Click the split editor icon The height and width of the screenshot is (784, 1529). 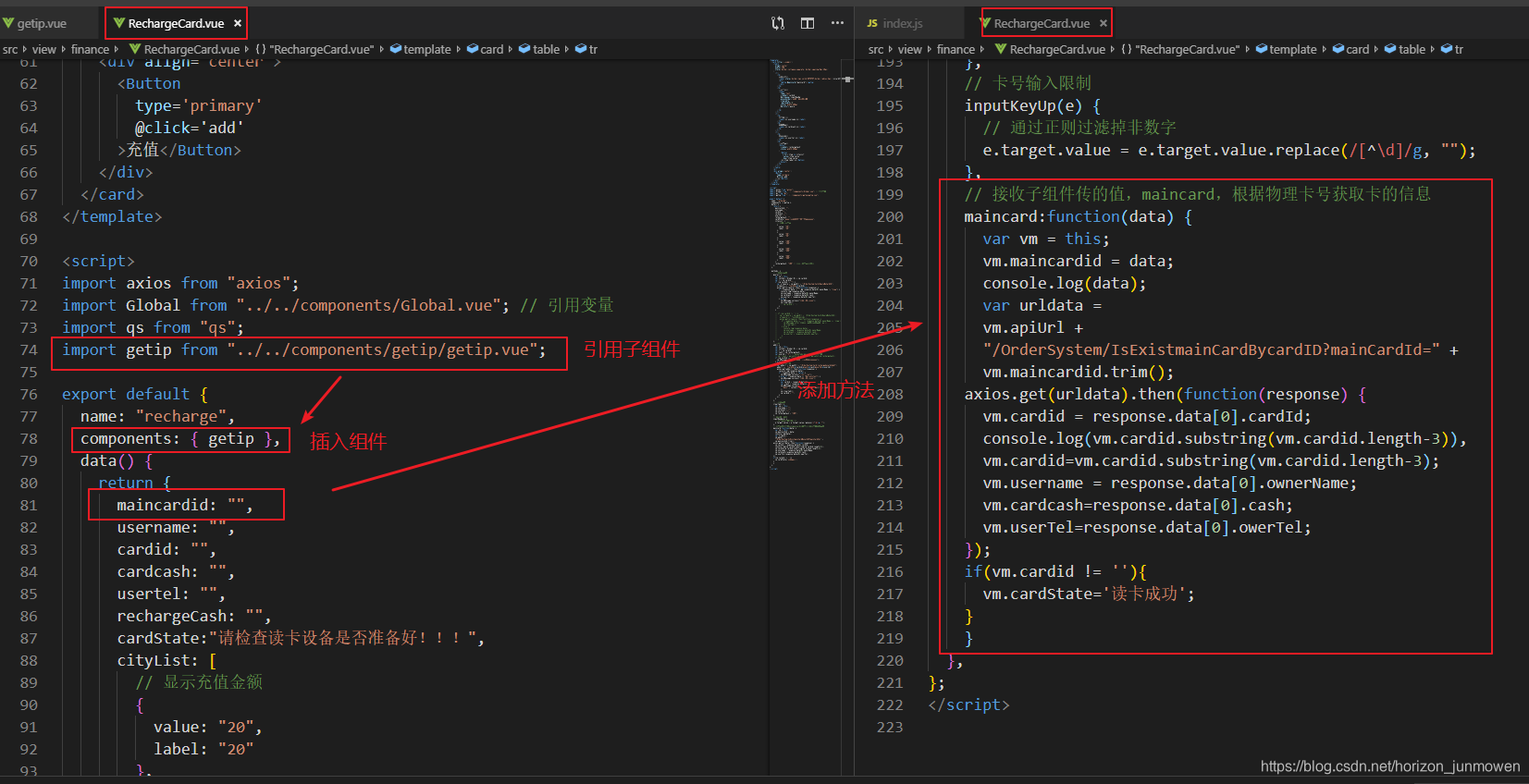coord(808,23)
